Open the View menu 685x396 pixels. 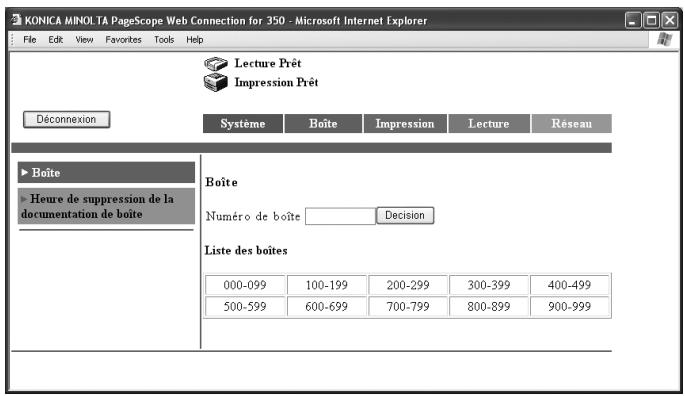[84, 40]
